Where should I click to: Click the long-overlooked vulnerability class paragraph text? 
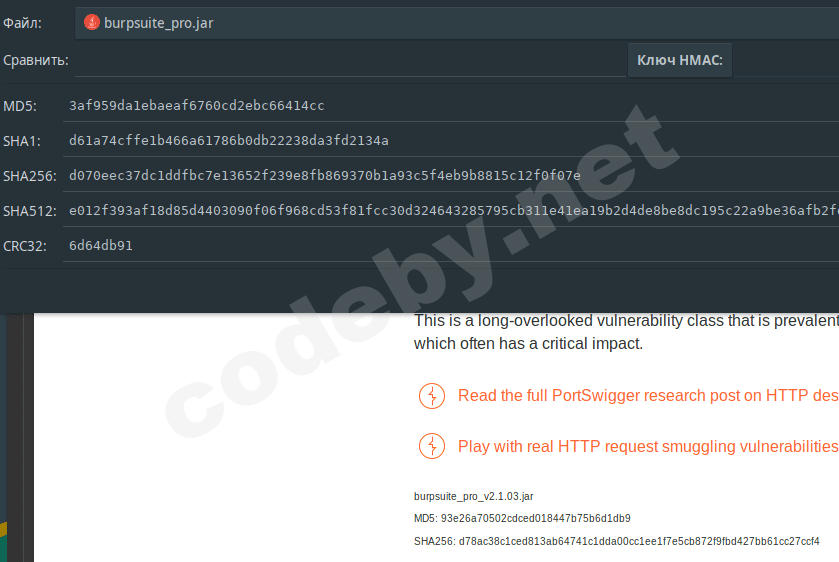(626, 332)
